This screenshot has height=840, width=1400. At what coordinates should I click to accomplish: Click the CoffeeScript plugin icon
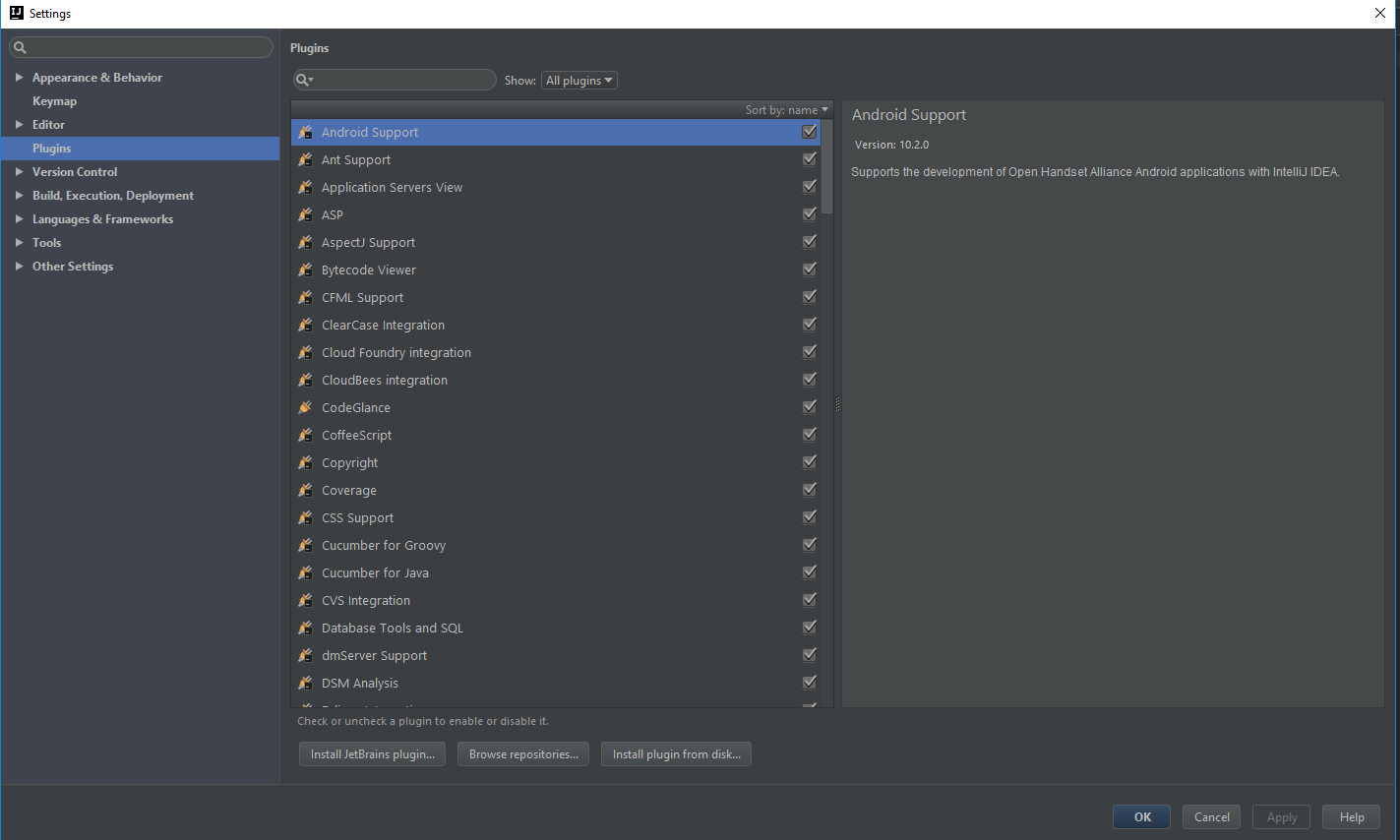(306, 434)
